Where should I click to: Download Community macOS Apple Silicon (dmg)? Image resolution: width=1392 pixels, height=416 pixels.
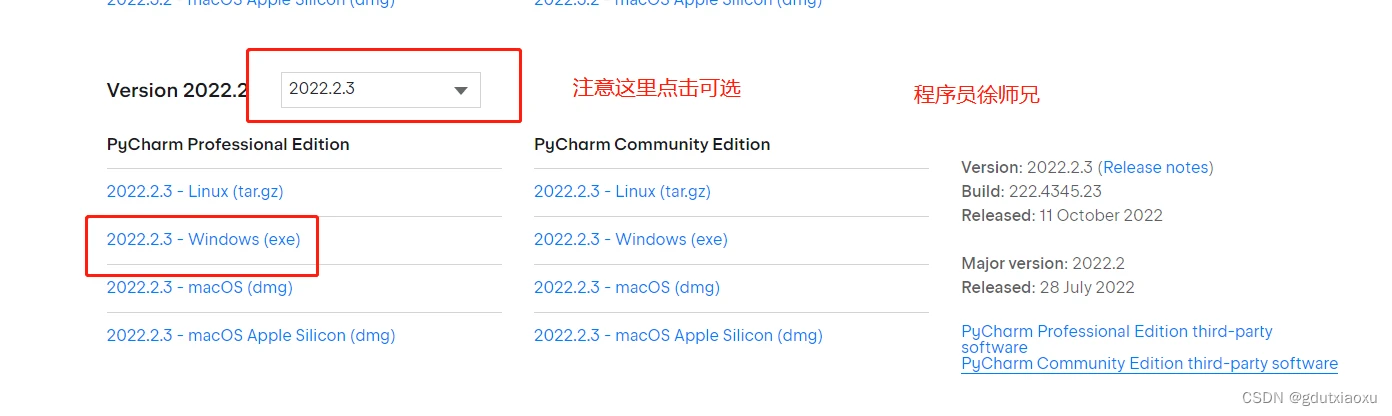(x=678, y=335)
